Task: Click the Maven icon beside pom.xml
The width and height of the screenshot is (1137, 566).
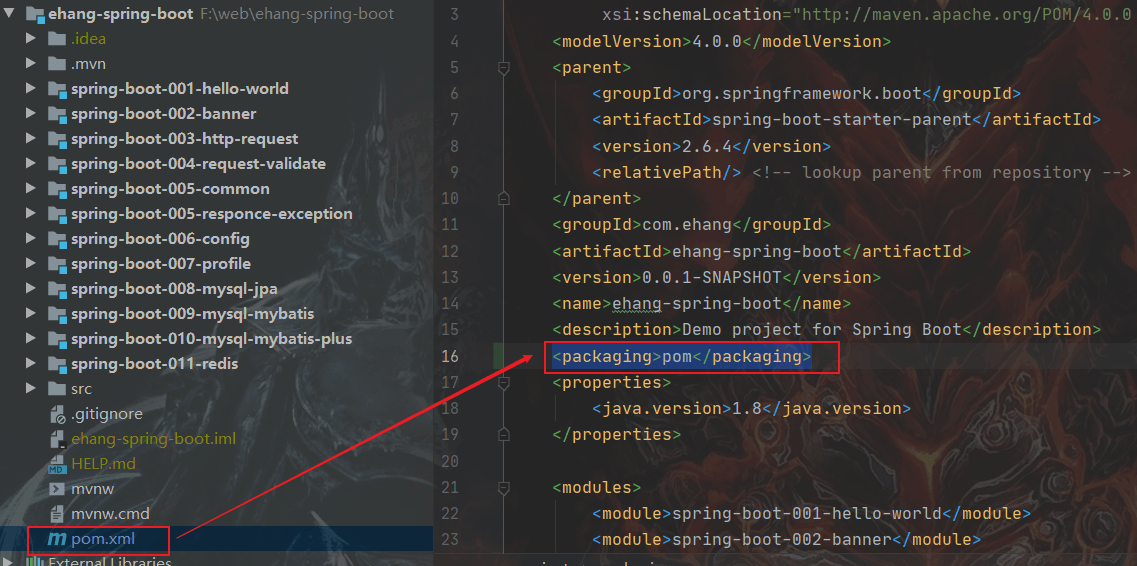Action: [x=57, y=539]
